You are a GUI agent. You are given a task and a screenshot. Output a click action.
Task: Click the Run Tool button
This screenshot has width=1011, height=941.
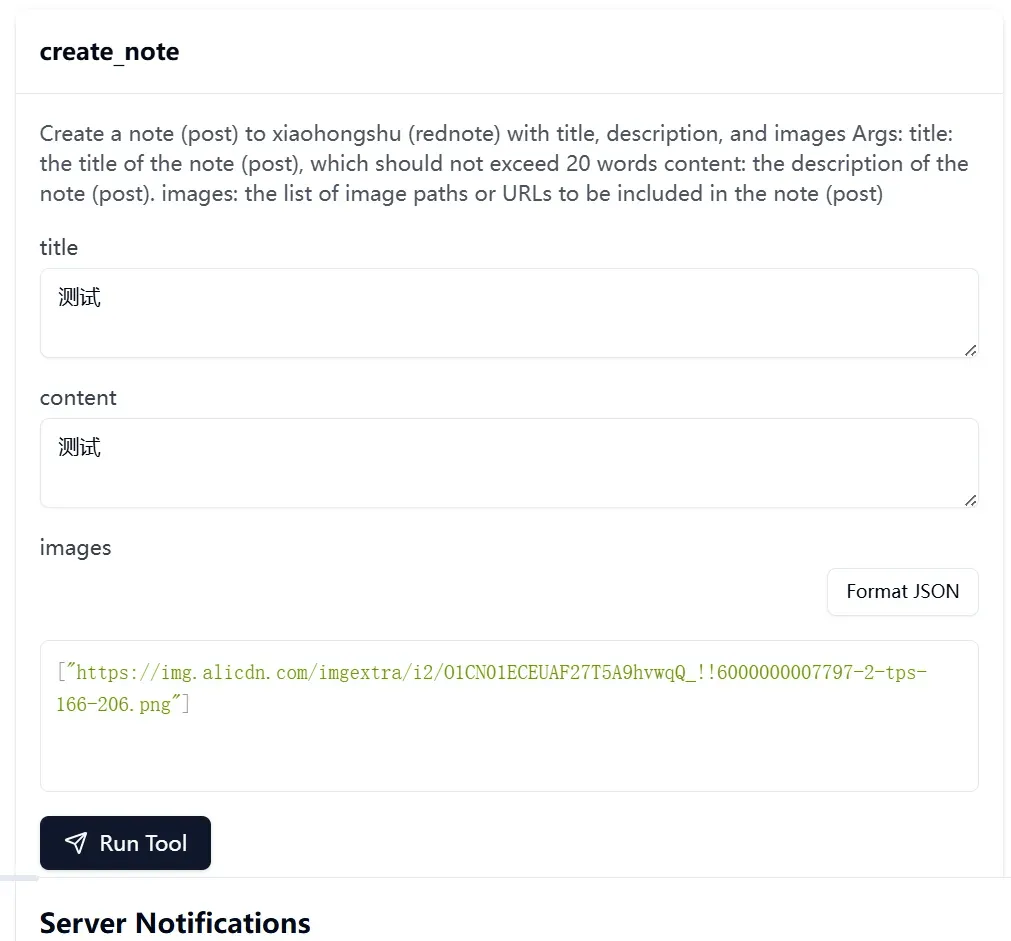click(125, 842)
